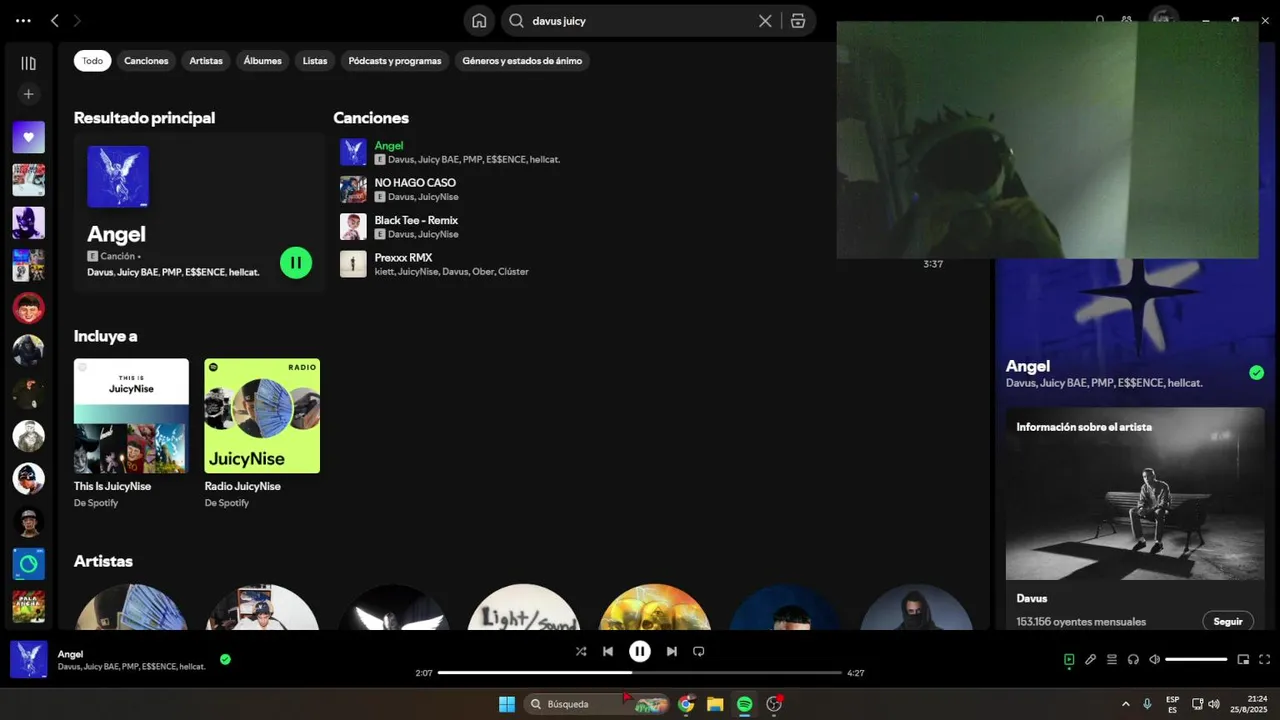Clear the search text with X icon
1280x720 pixels.
[765, 21]
